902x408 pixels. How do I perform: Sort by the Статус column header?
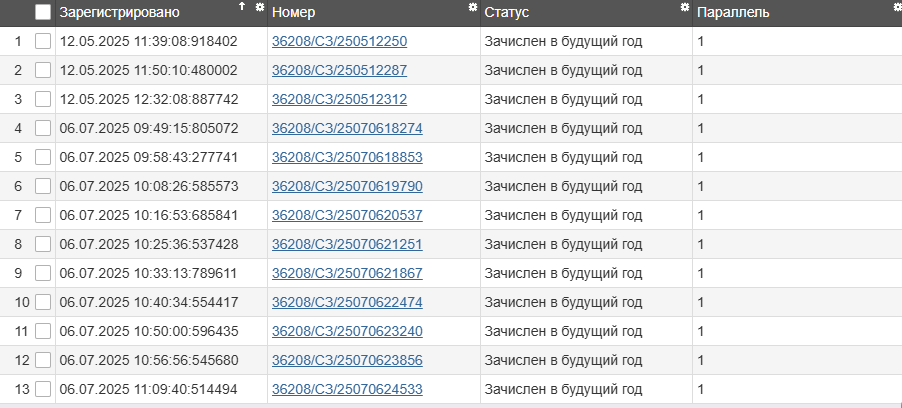tap(506, 13)
